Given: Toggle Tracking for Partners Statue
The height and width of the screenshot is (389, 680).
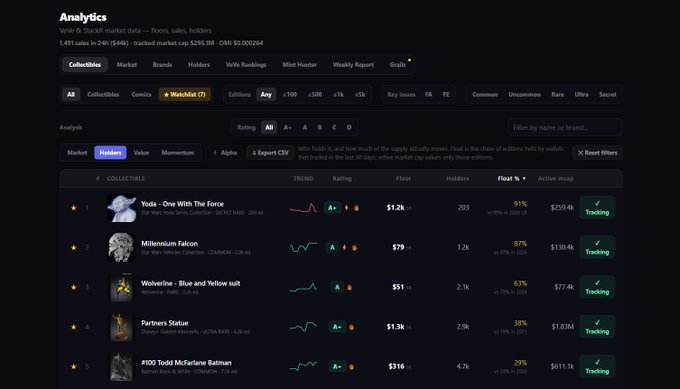Looking at the screenshot, I should point(597,327).
